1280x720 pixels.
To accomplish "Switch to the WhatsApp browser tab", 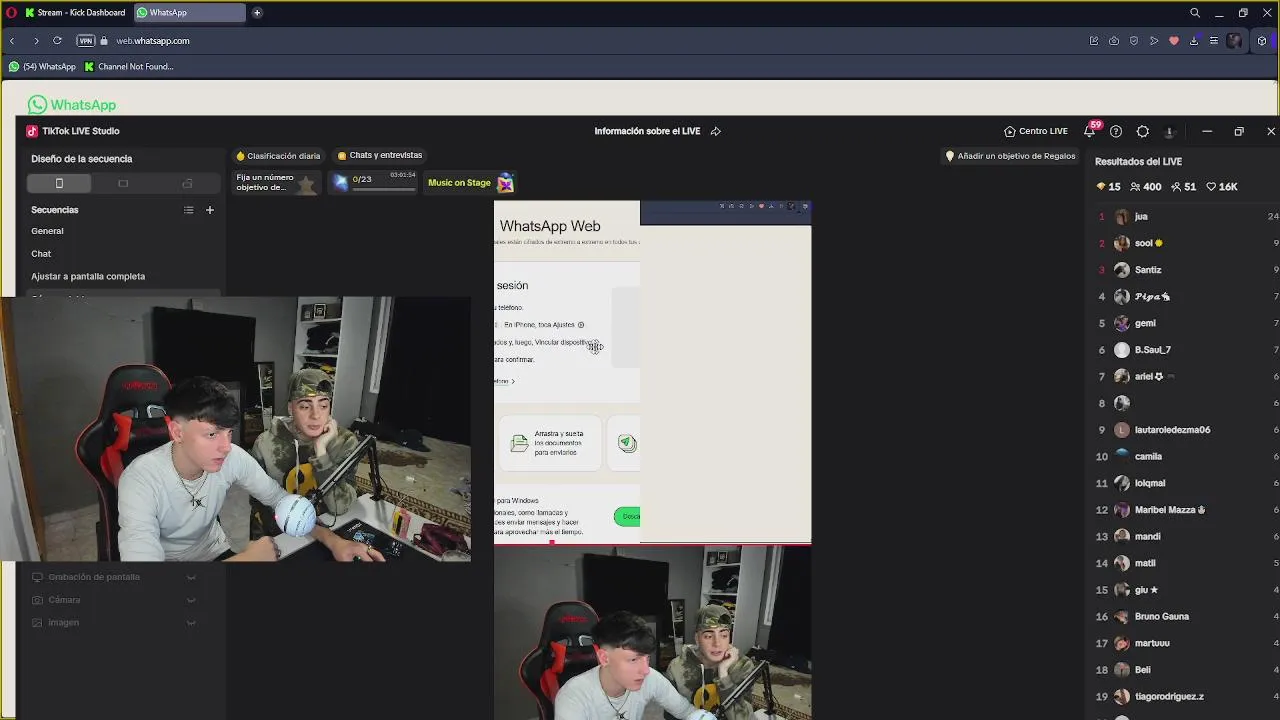I will (x=190, y=13).
